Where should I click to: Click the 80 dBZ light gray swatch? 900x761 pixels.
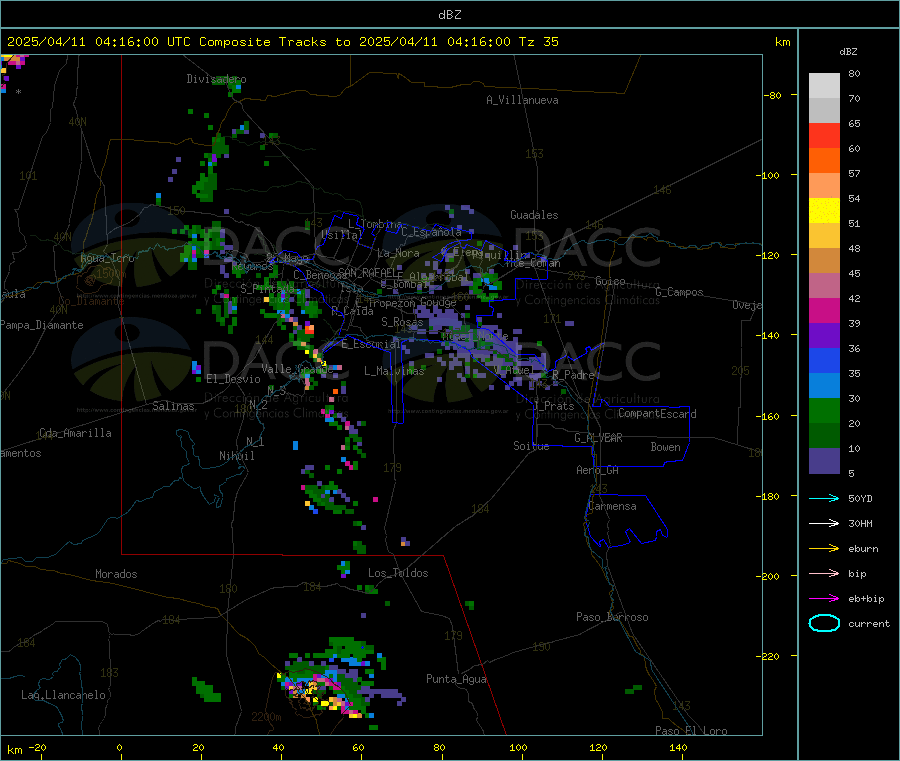824,86
